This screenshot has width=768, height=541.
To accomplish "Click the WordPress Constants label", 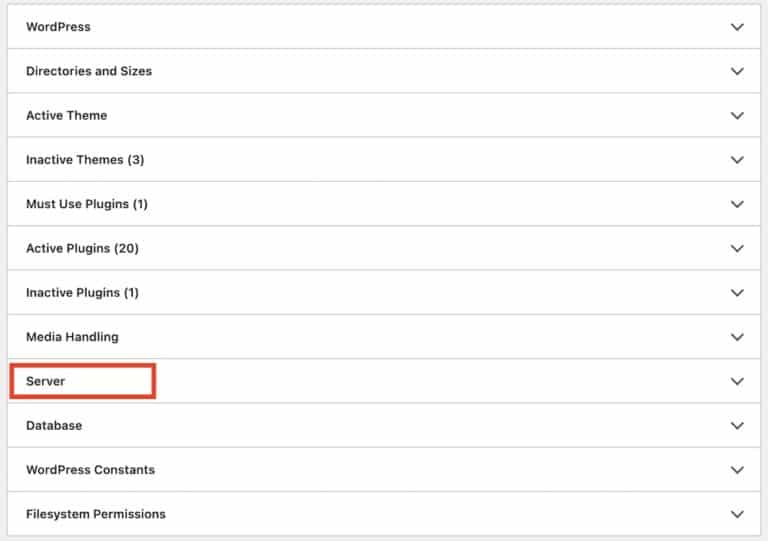I will 90,470.
